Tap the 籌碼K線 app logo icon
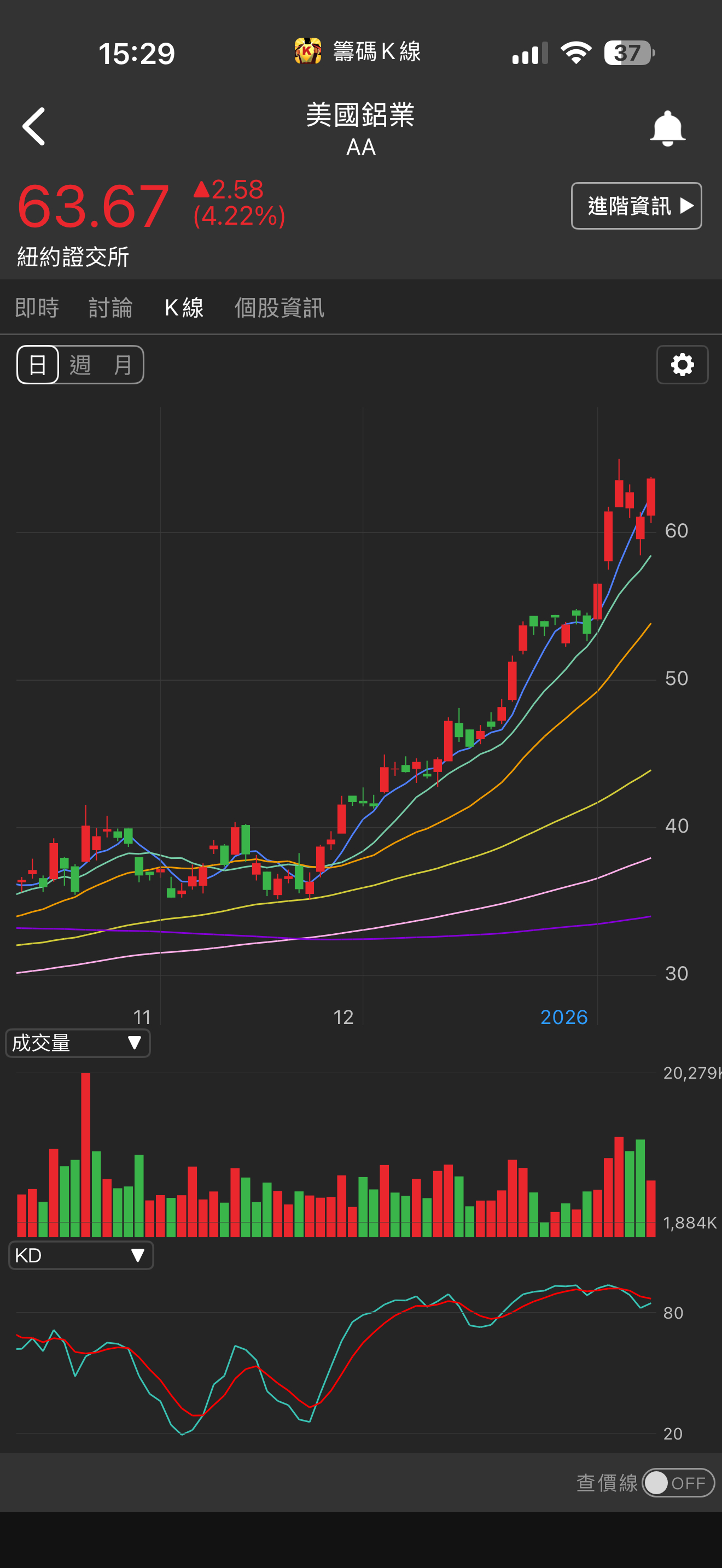The image size is (722, 1568). [x=308, y=51]
